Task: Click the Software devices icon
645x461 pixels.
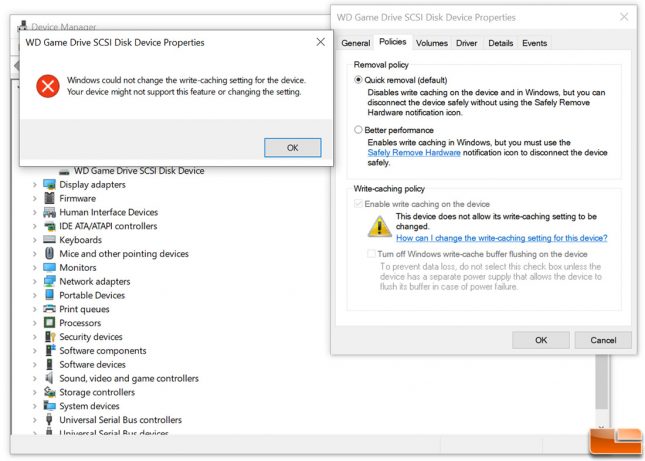Action: click(x=49, y=364)
